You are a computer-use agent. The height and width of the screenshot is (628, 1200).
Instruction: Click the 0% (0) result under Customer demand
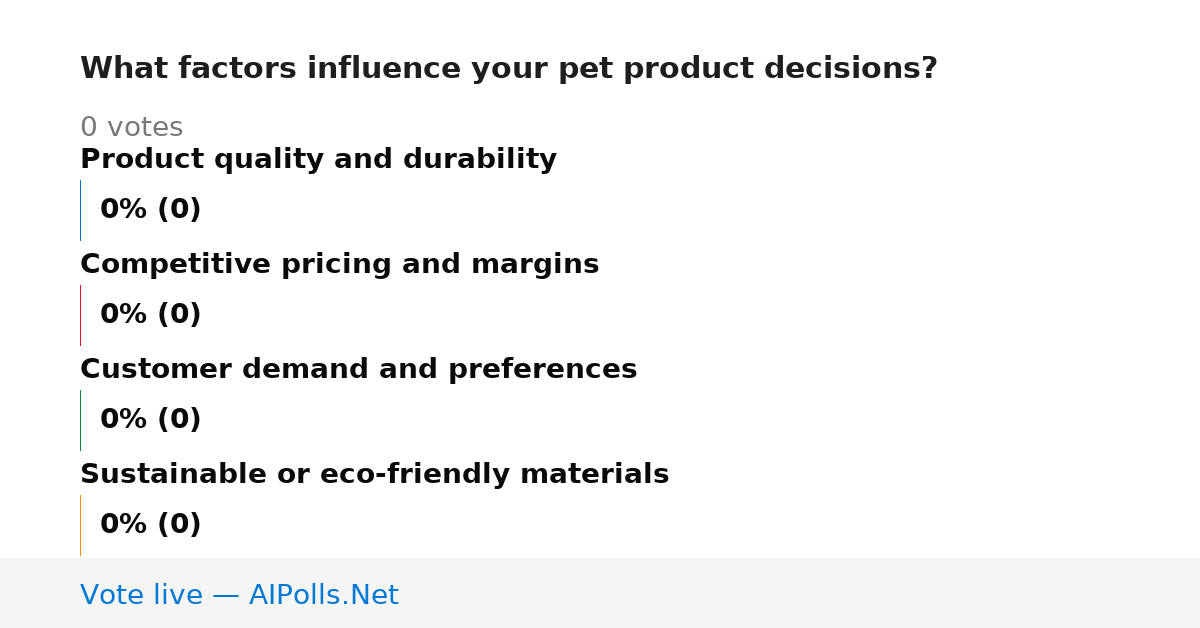click(150, 420)
